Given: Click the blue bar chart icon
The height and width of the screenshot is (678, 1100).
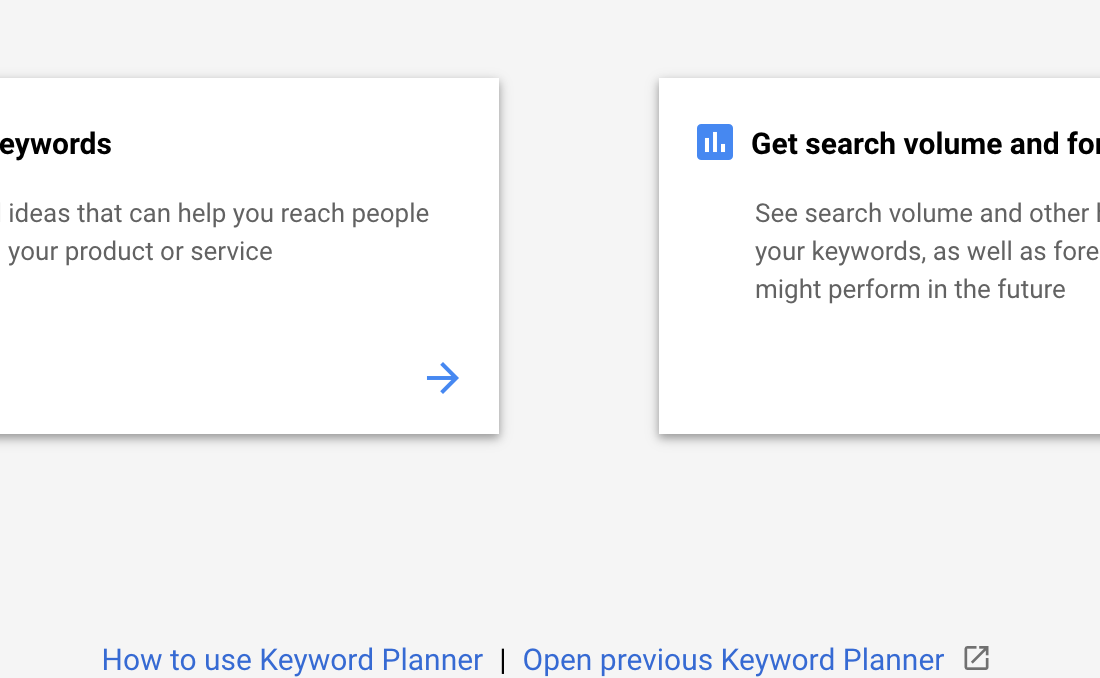Looking at the screenshot, I should pos(714,142).
